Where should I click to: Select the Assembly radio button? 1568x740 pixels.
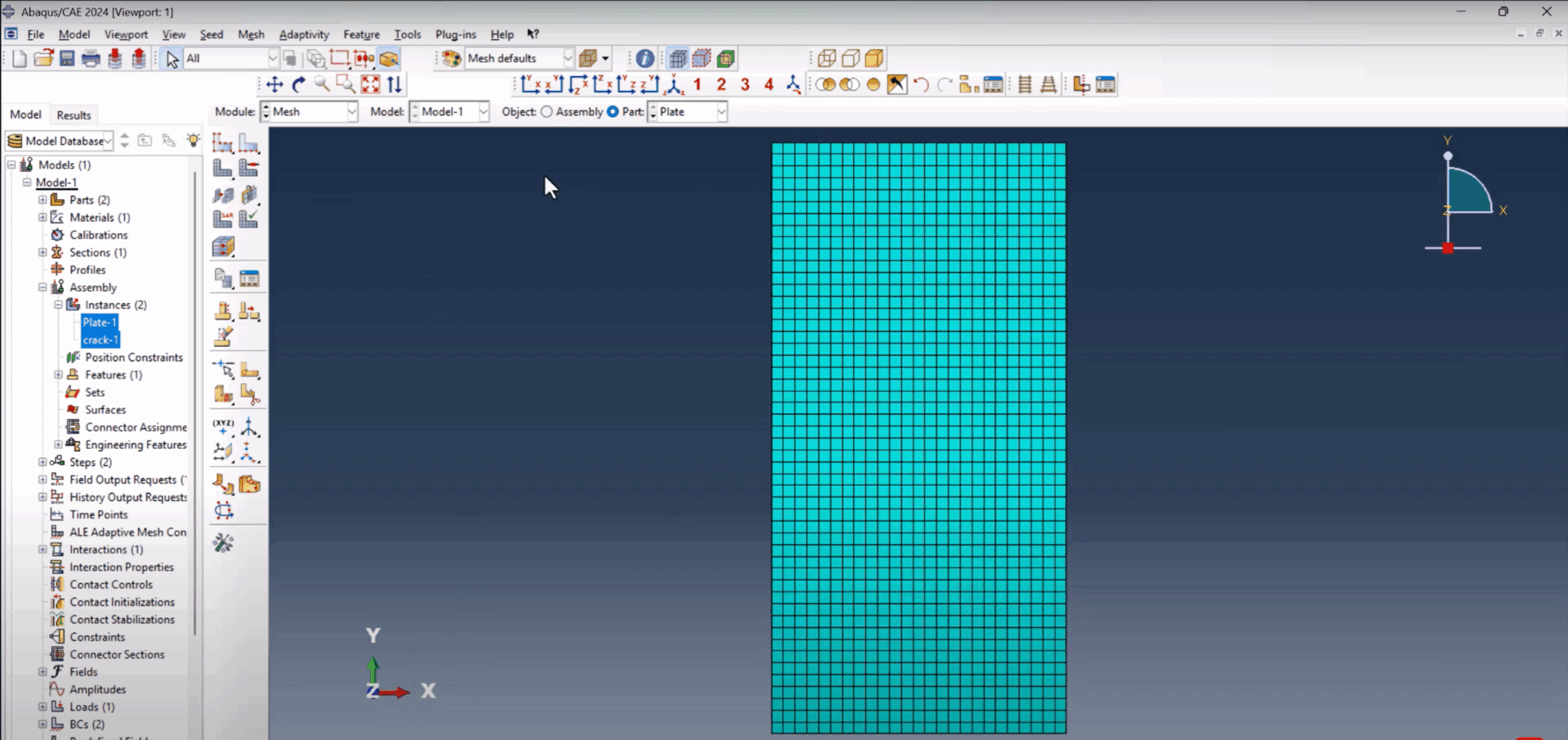click(546, 112)
